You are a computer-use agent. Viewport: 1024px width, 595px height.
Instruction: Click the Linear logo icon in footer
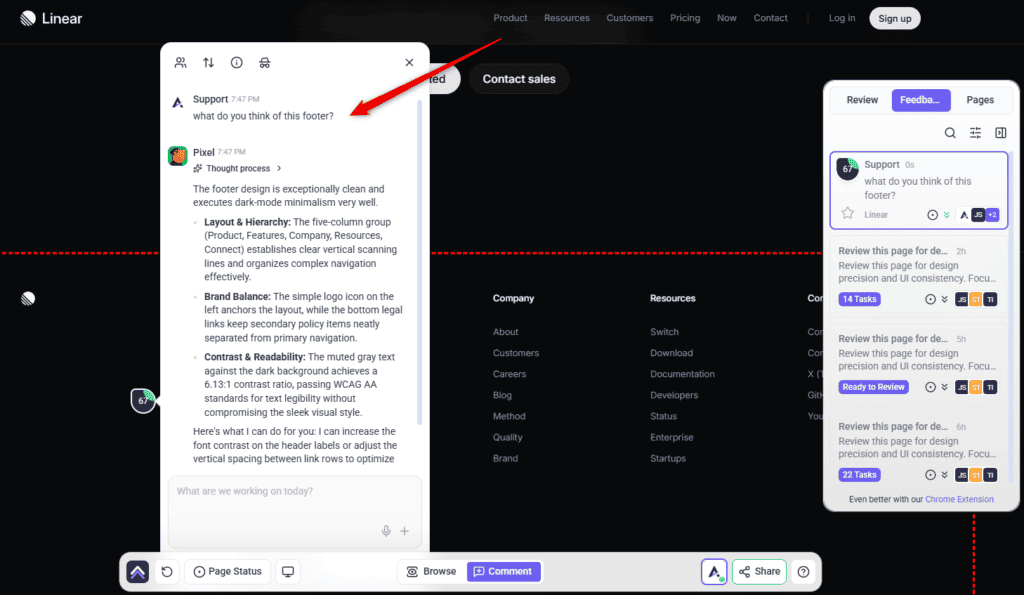point(28,298)
